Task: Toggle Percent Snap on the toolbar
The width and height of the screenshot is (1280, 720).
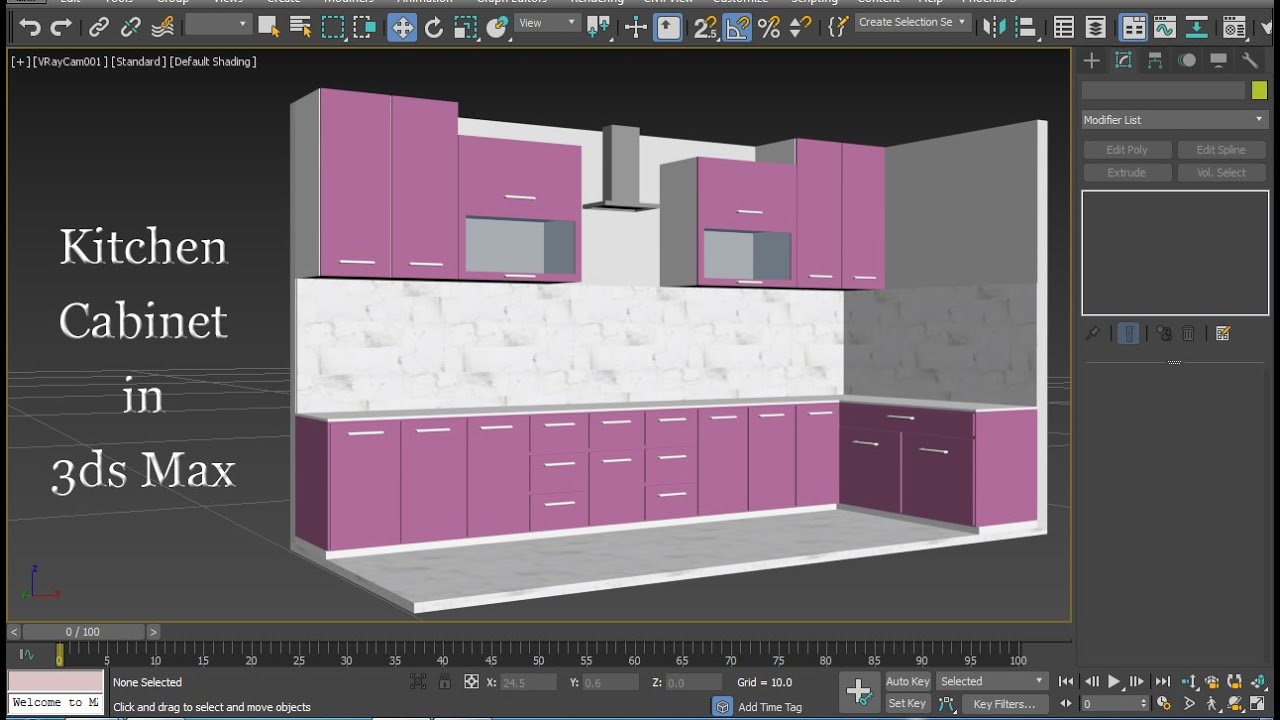Action: point(769,27)
